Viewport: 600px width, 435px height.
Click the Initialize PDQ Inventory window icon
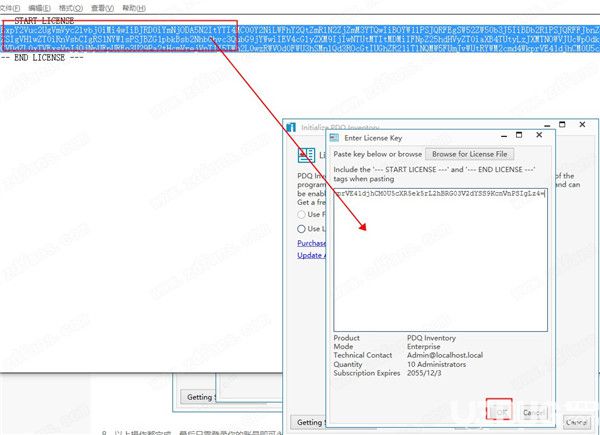coord(291,127)
